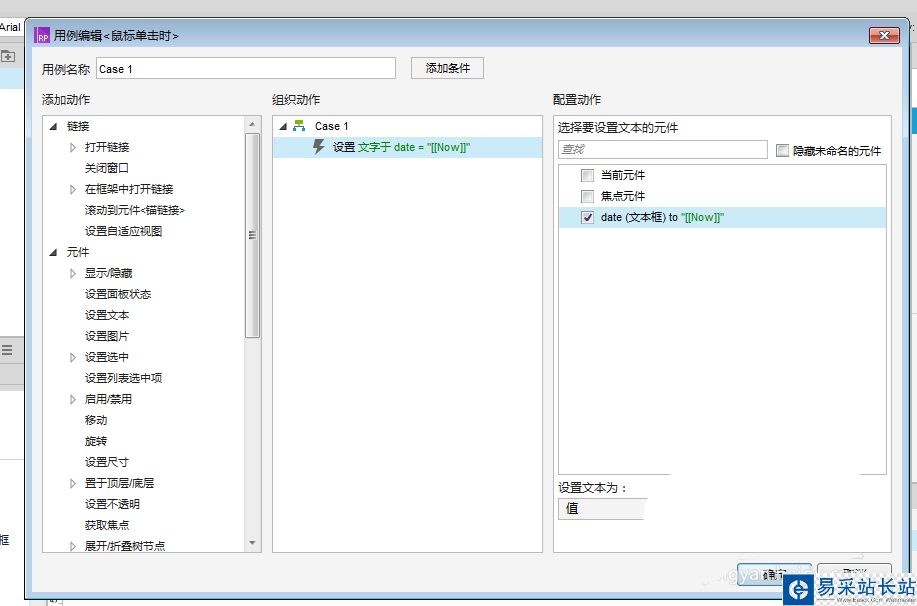Screen dimensions: 917x606
Task: Click the lightning bolt action icon
Action: [319, 147]
